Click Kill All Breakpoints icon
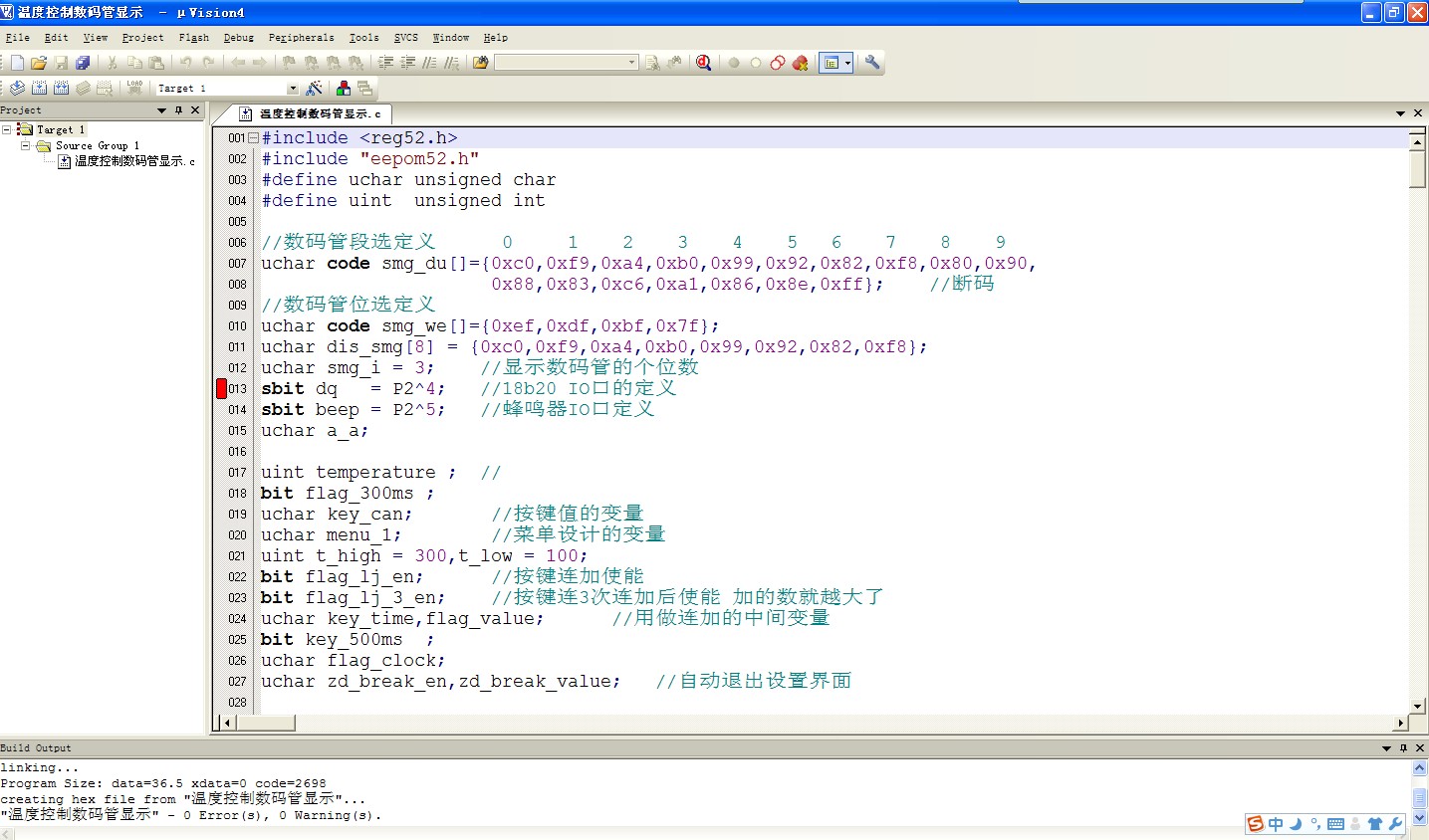Image resolution: width=1429 pixels, height=840 pixels. [800, 63]
